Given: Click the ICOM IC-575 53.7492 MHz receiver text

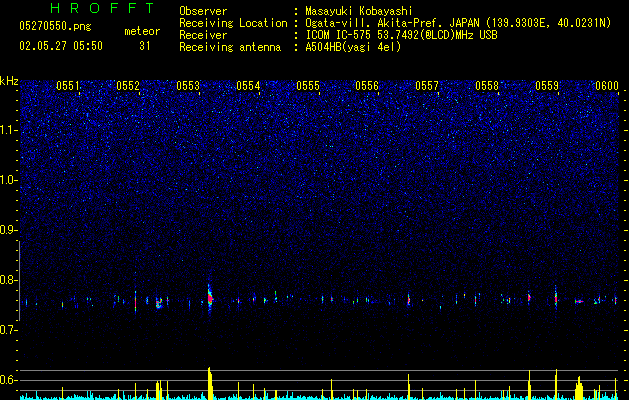Looking at the screenshot, I should [x=402, y=35].
